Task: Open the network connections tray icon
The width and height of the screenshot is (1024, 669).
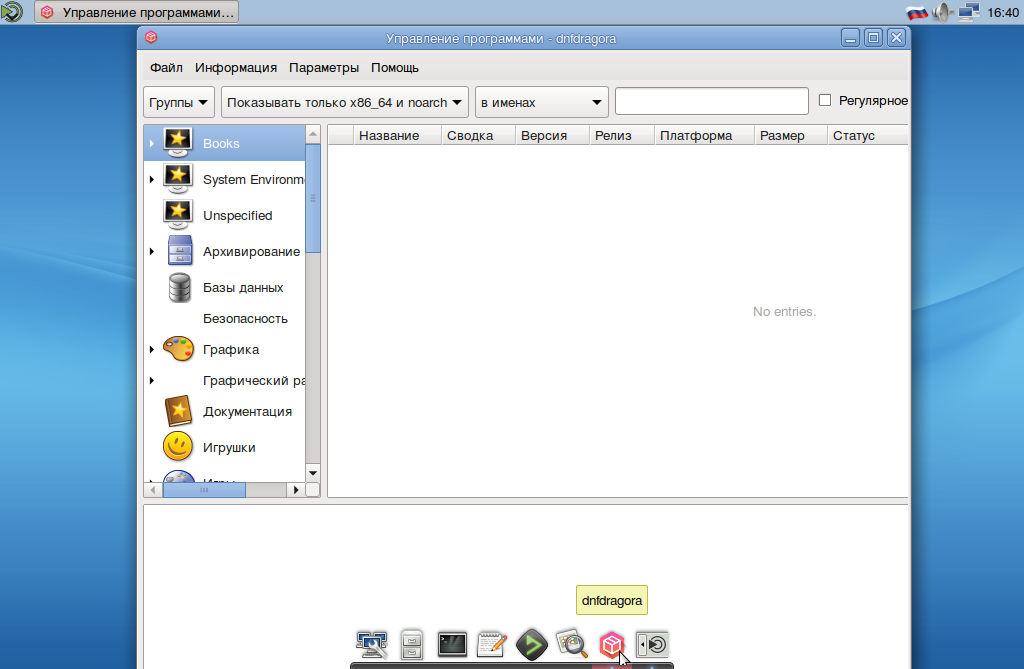Action: click(x=969, y=12)
